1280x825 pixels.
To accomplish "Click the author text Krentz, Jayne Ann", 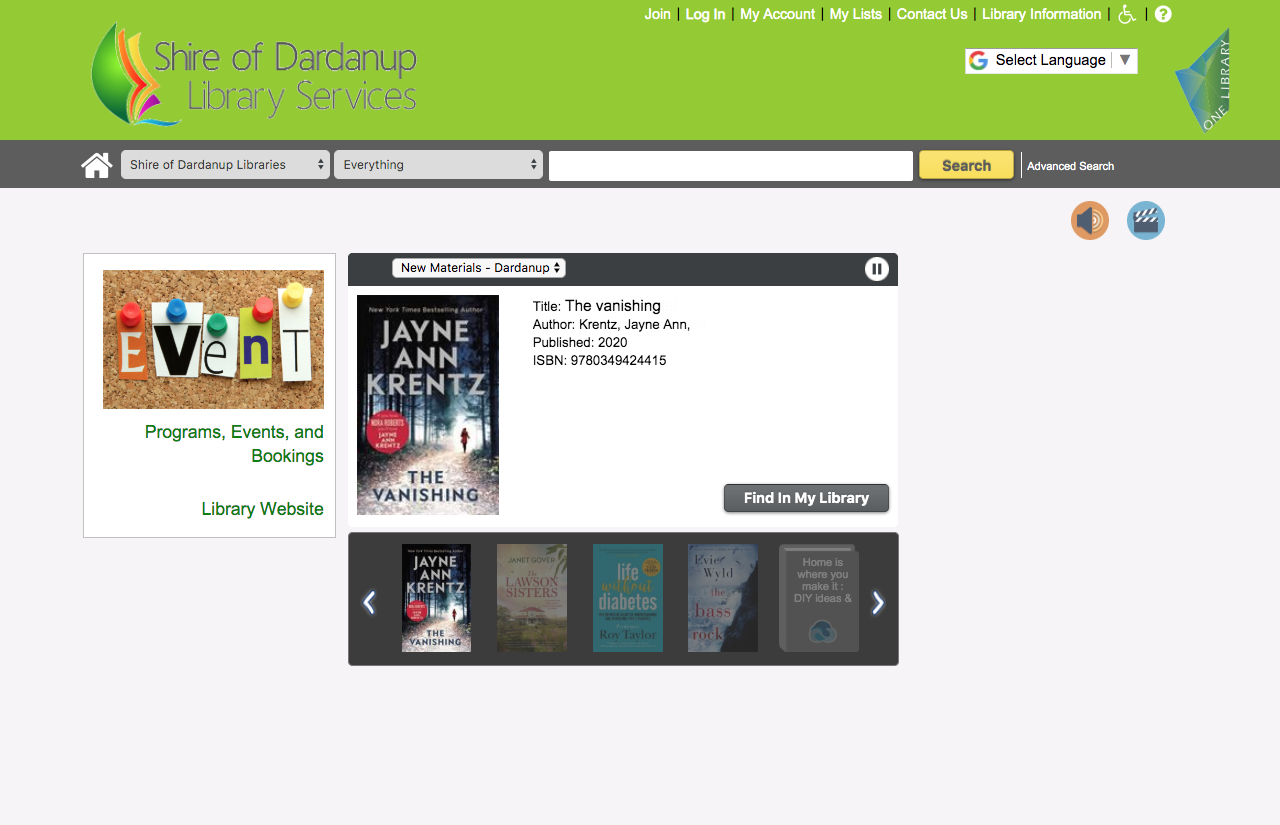I will coord(634,324).
